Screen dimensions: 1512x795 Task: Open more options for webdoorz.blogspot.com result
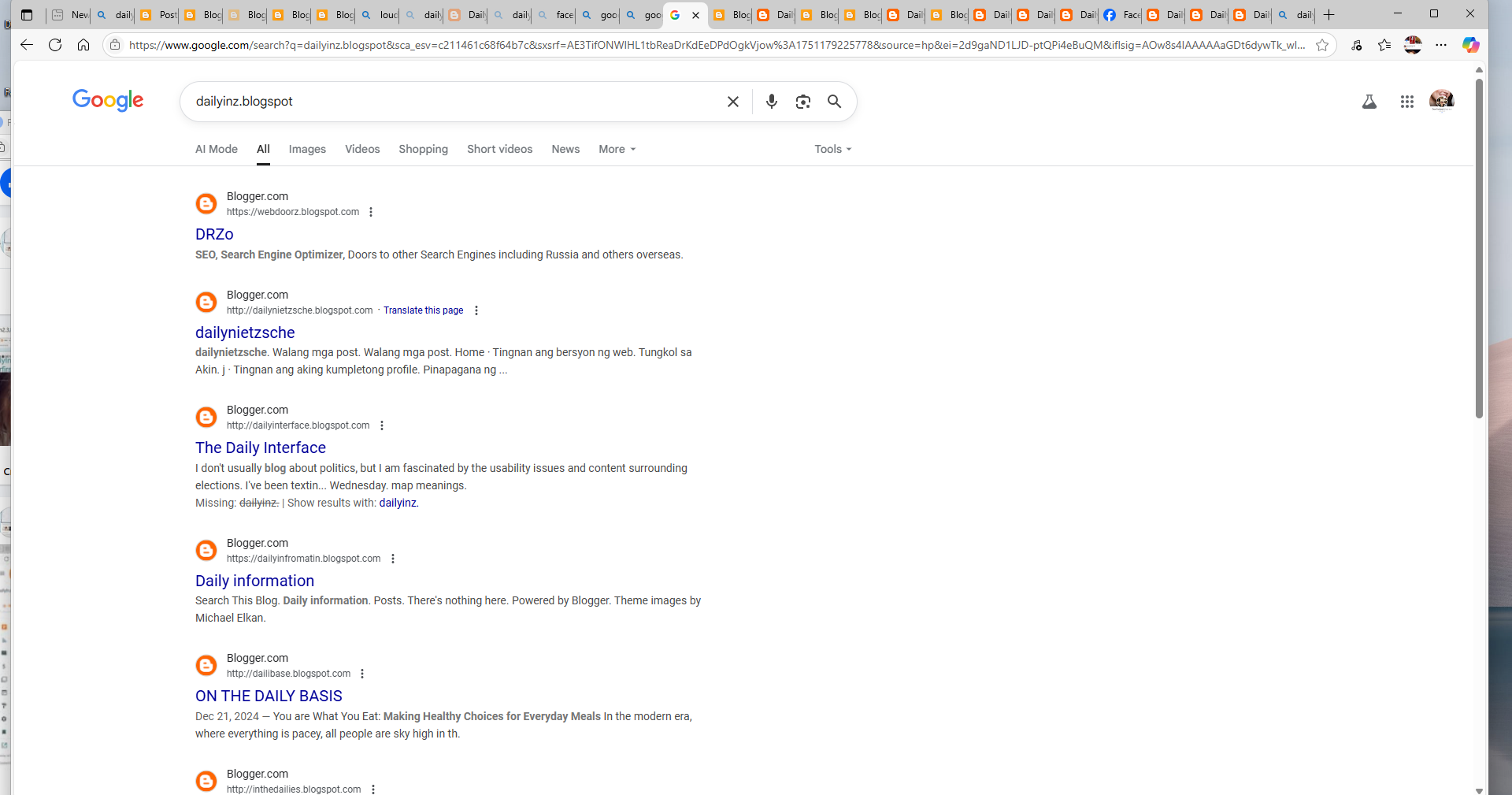pos(371,212)
